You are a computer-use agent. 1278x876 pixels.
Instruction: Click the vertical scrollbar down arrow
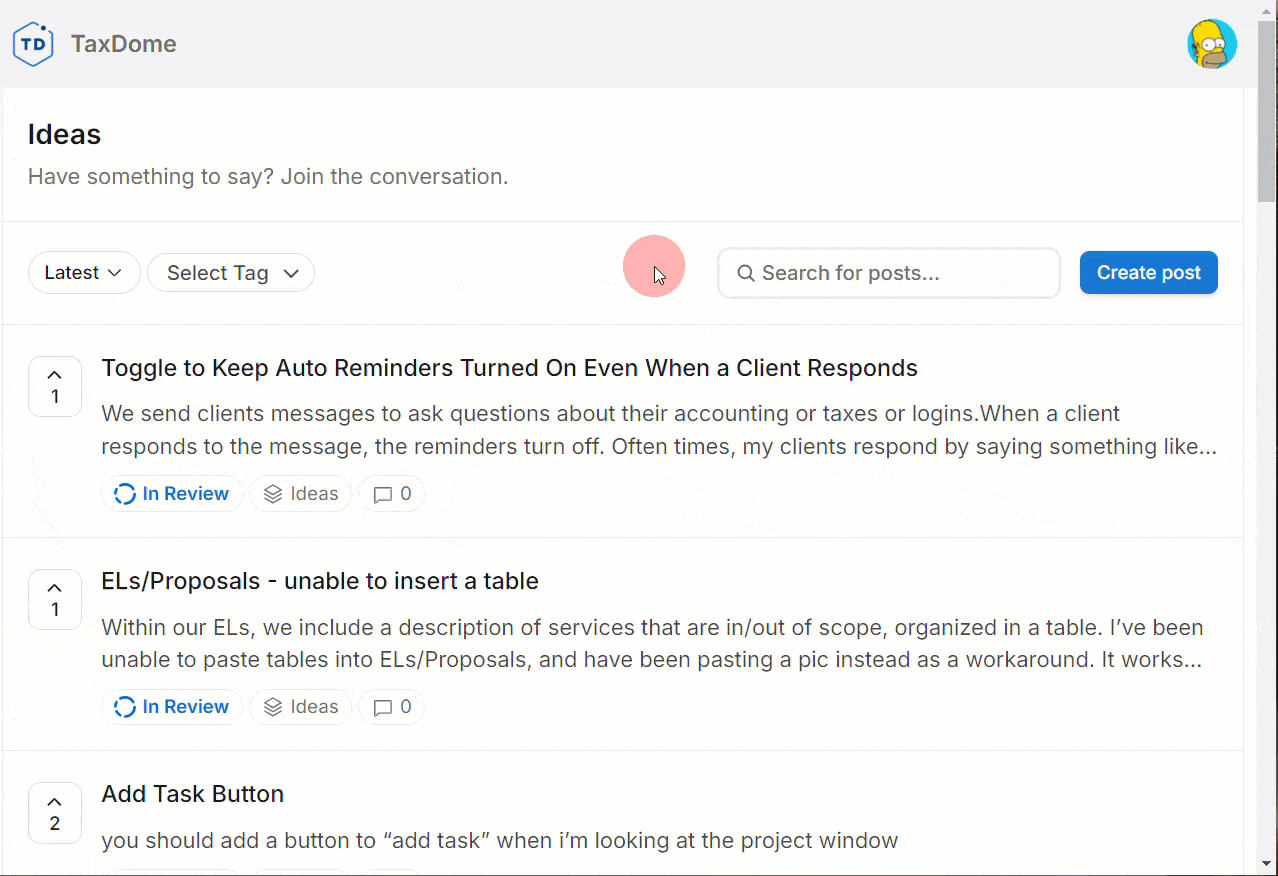[1267, 863]
